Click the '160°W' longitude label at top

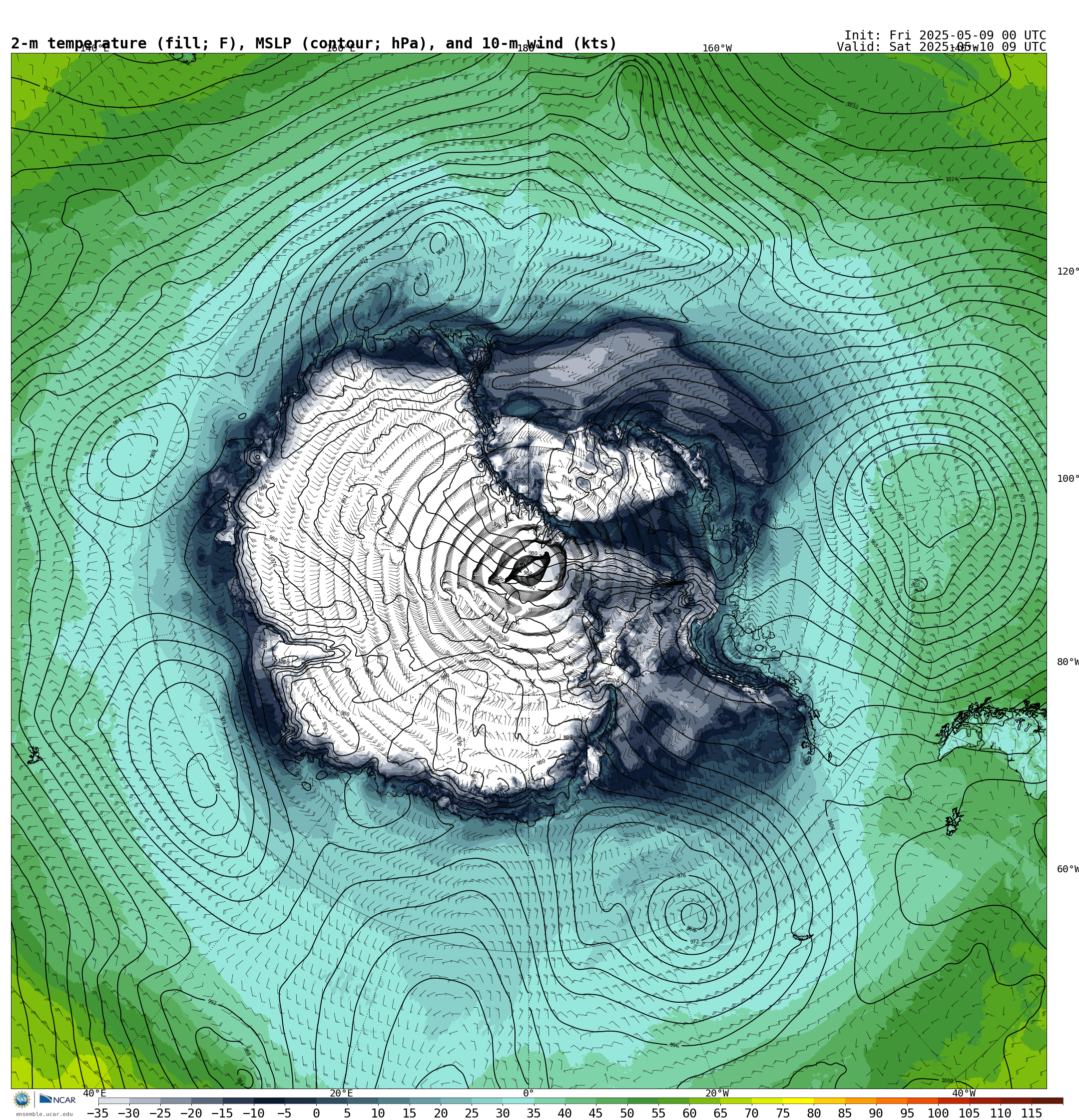pyautogui.click(x=717, y=48)
